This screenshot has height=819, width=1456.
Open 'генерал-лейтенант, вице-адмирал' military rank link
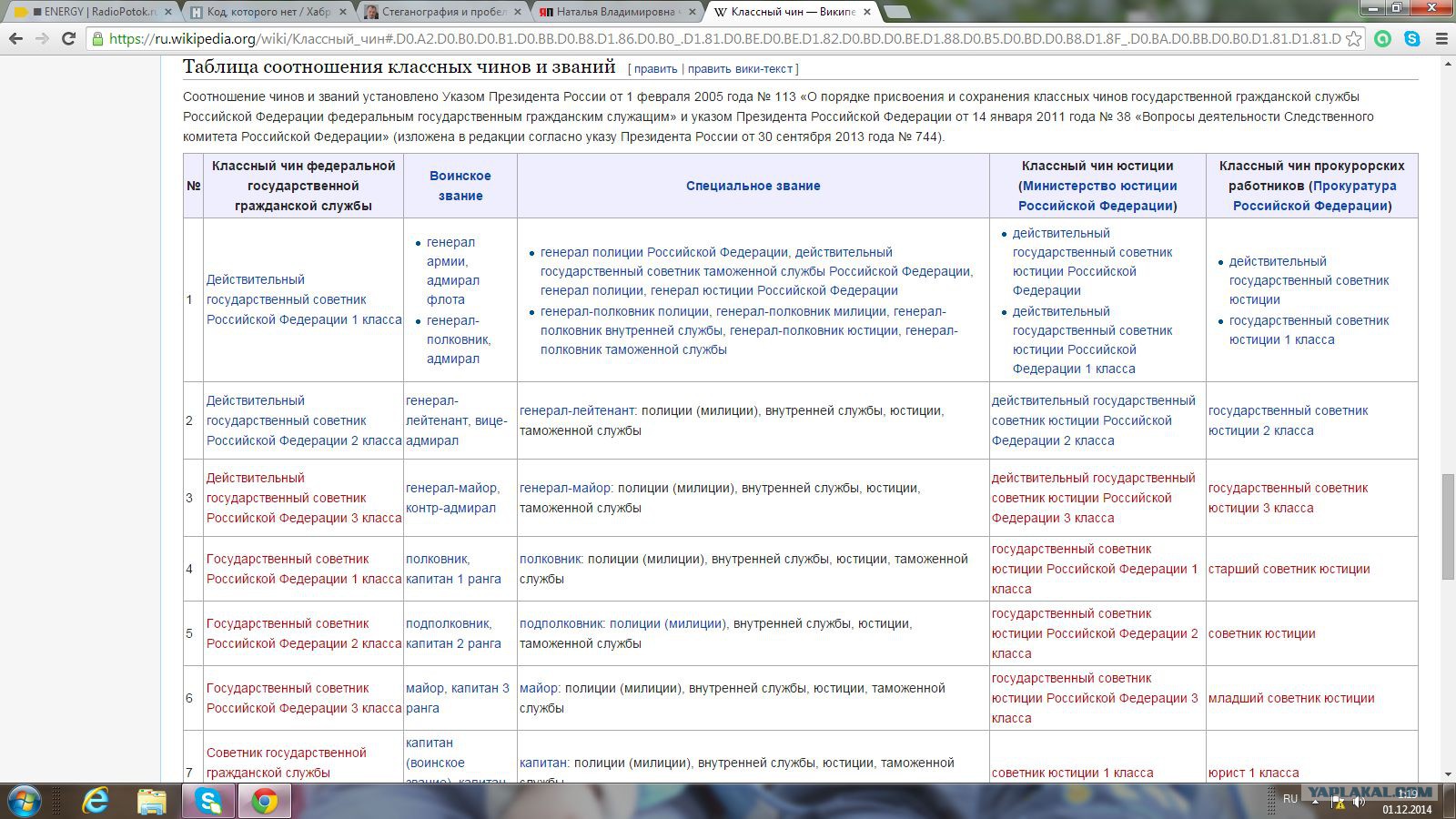tap(457, 420)
